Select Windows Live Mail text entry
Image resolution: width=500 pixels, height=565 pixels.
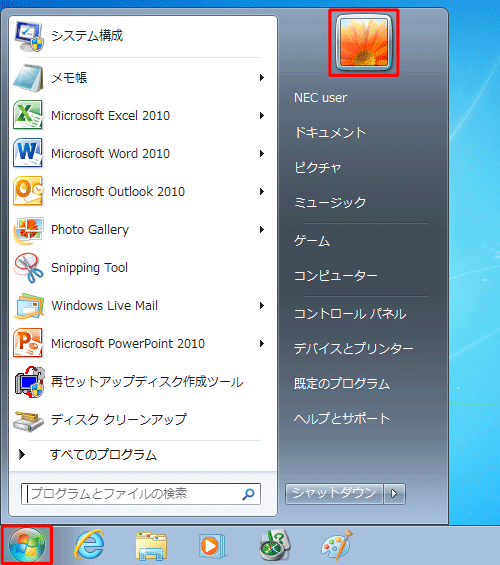104,306
